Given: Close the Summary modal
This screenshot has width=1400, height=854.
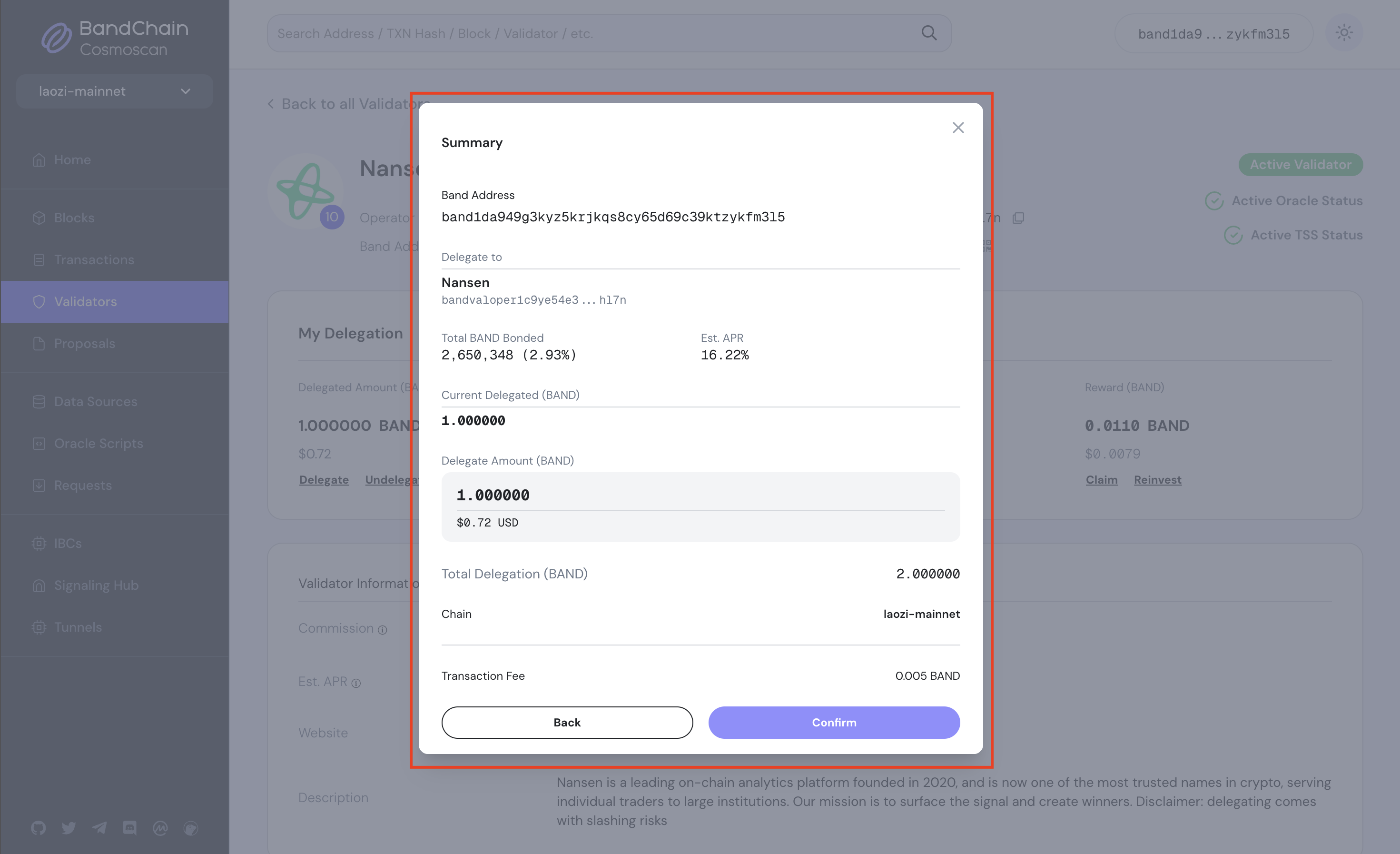Looking at the screenshot, I should pos(958,127).
